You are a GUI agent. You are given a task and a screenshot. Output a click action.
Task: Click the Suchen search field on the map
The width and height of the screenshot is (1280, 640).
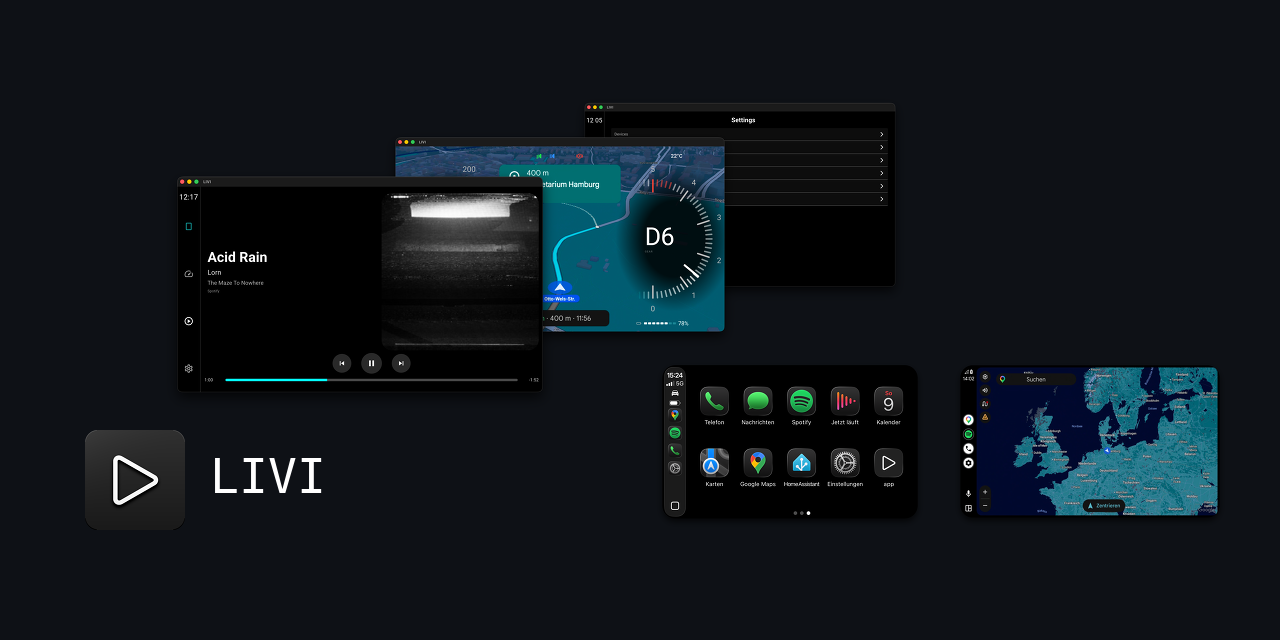click(1036, 379)
